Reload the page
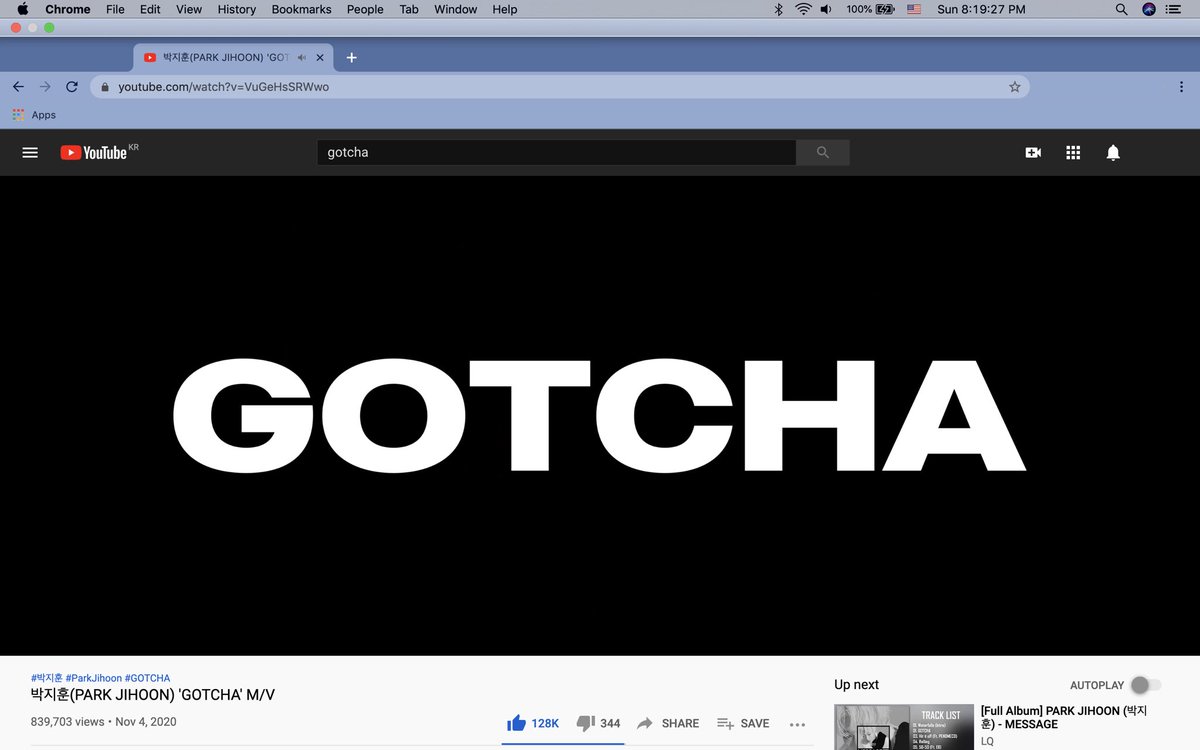1200x750 pixels. pyautogui.click(x=72, y=87)
